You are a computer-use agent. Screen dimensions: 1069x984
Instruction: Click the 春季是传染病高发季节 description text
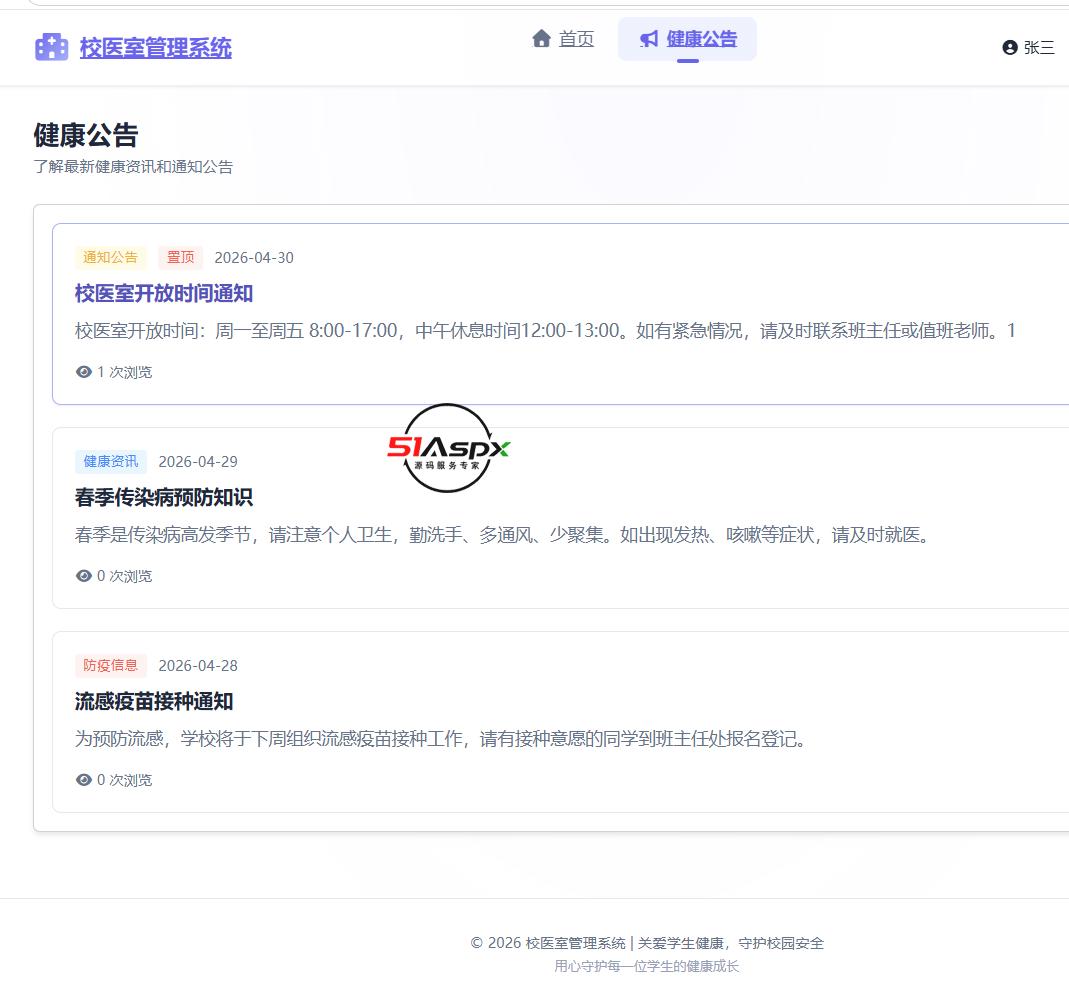point(502,535)
